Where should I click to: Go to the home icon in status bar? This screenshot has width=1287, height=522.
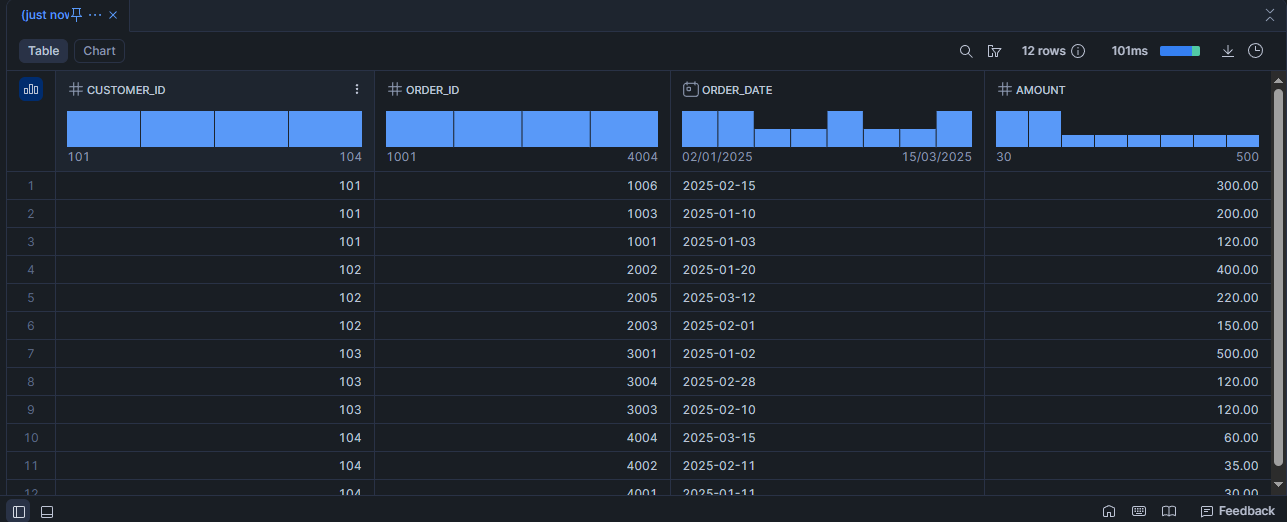point(1109,511)
